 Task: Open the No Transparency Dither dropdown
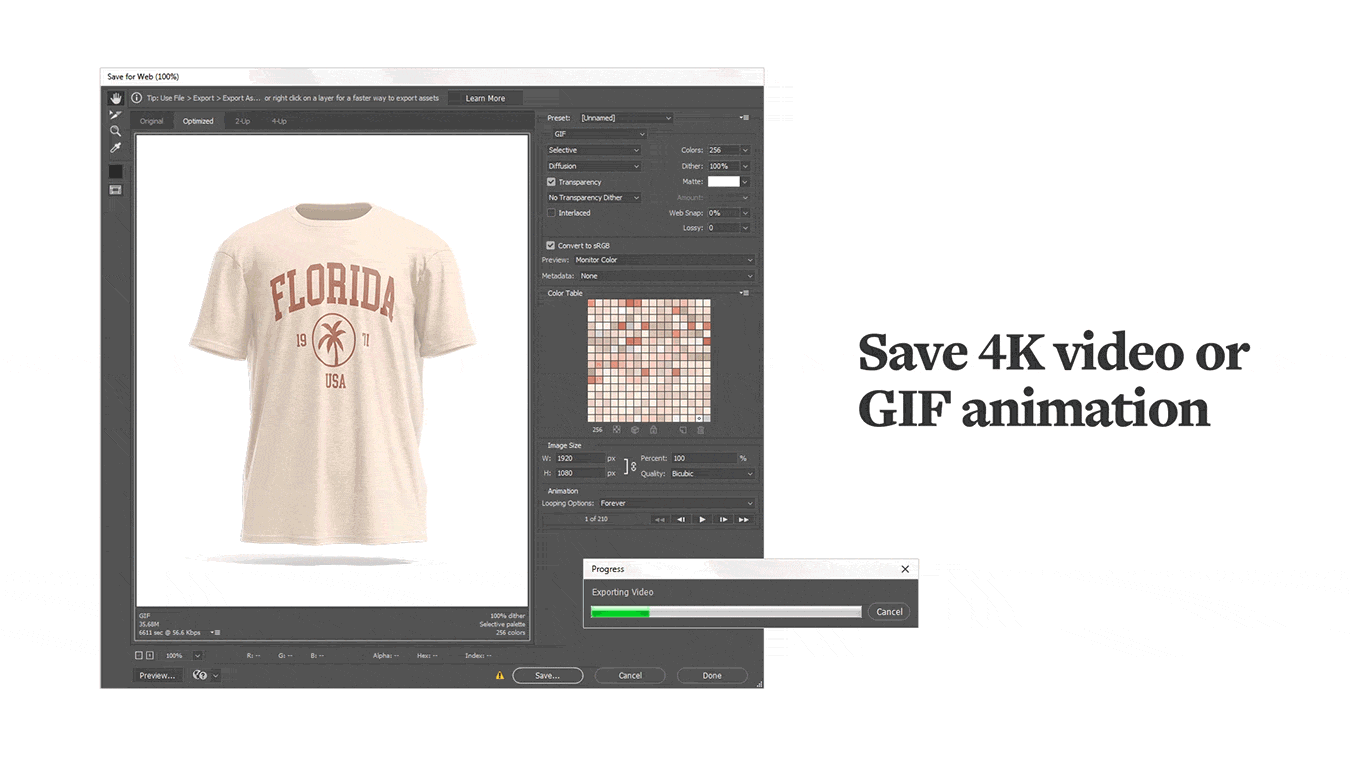[593, 198]
